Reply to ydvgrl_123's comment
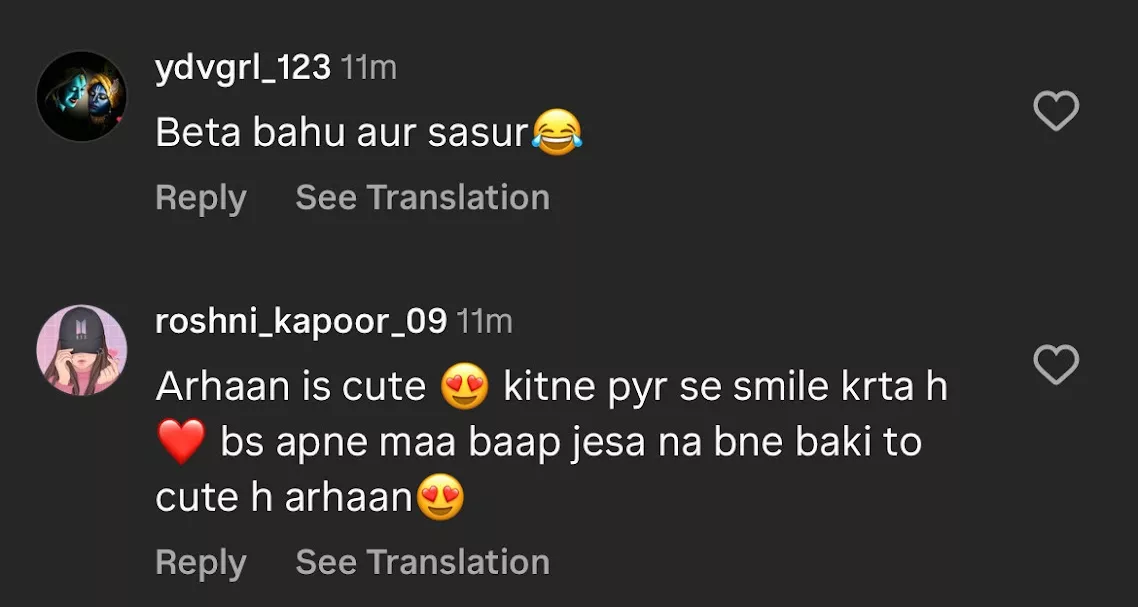Viewport: 1138px width, 607px height. coord(200,198)
